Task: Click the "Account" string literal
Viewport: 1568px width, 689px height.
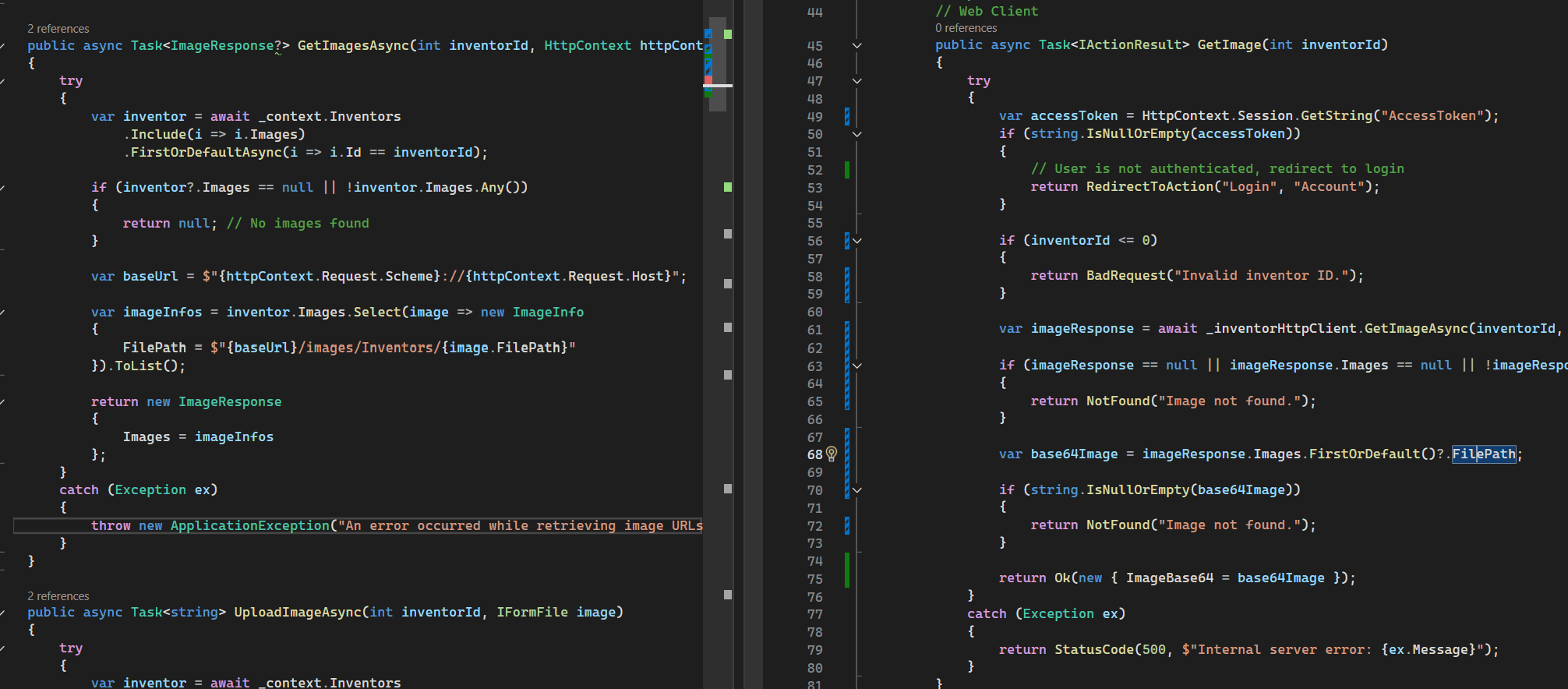Action: coord(1329,186)
